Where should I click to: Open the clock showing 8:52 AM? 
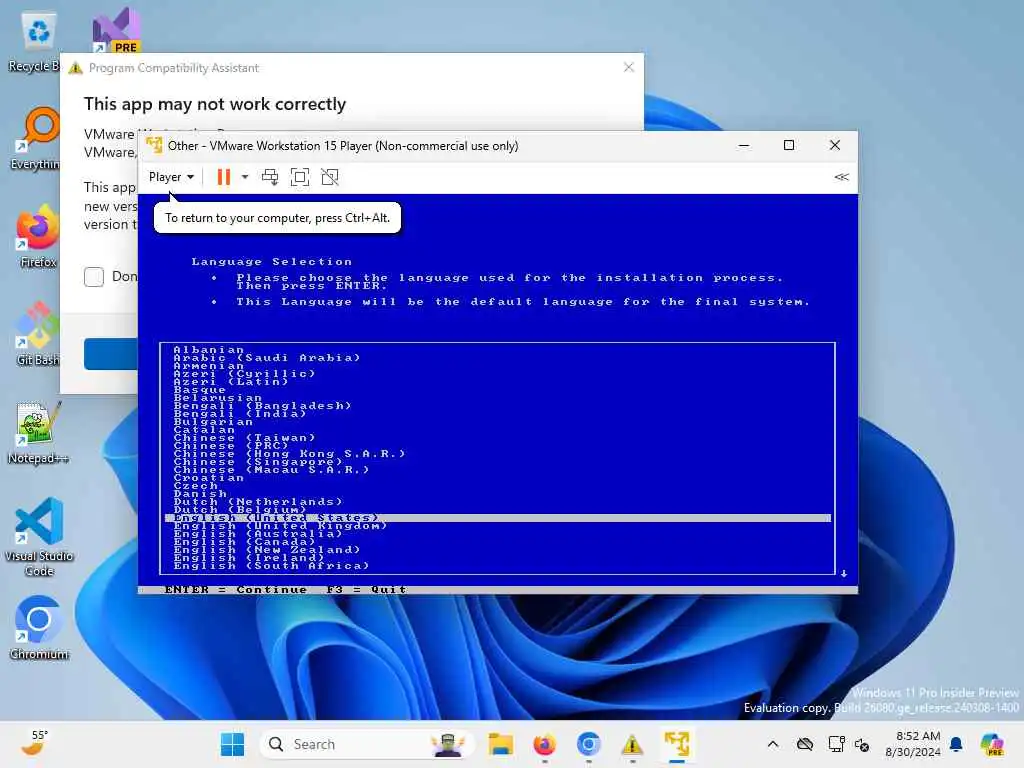(912, 744)
